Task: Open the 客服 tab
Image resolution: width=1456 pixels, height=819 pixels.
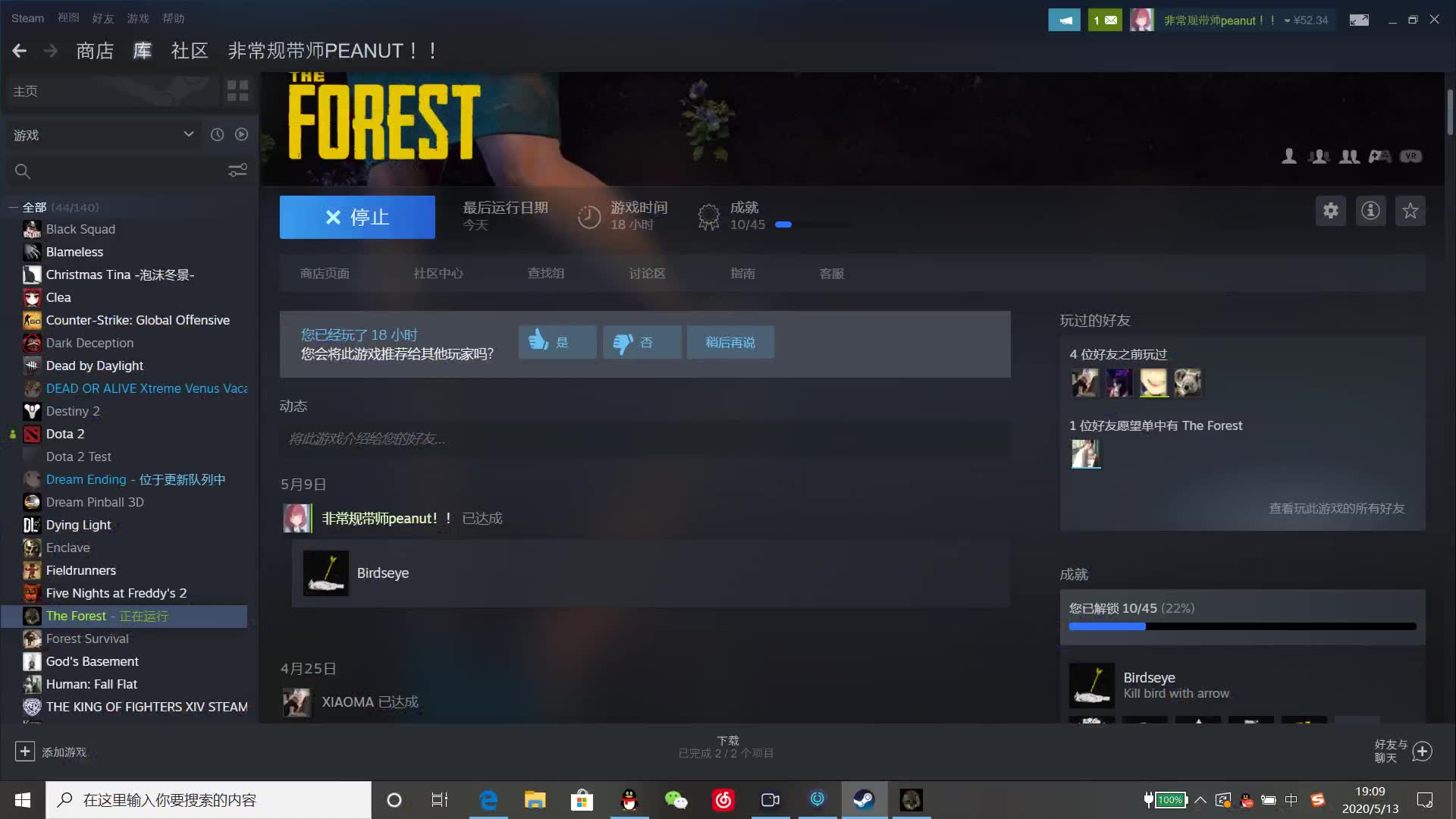Action: [832, 274]
